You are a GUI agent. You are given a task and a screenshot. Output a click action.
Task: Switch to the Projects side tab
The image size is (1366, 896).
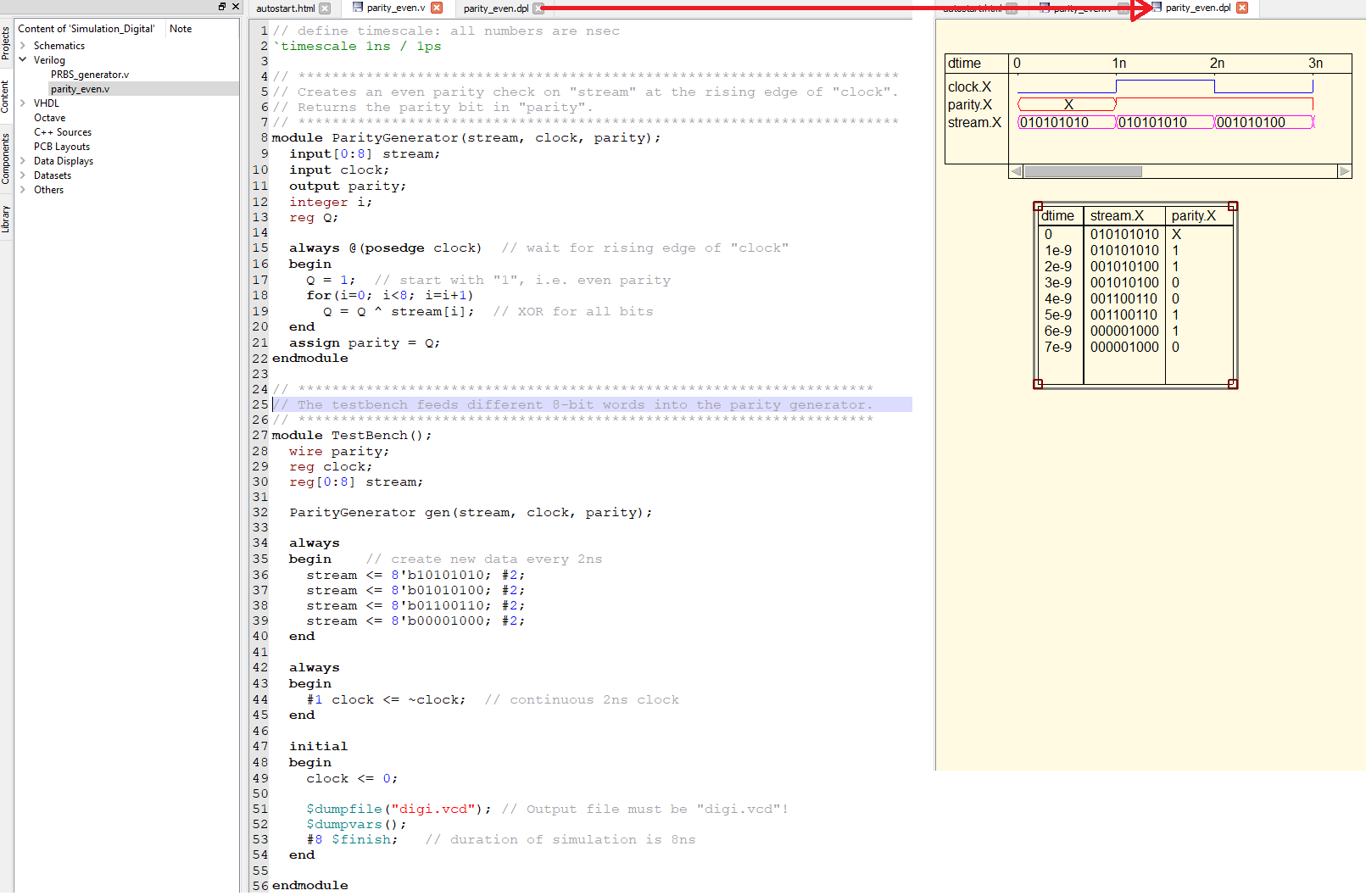pos(5,42)
